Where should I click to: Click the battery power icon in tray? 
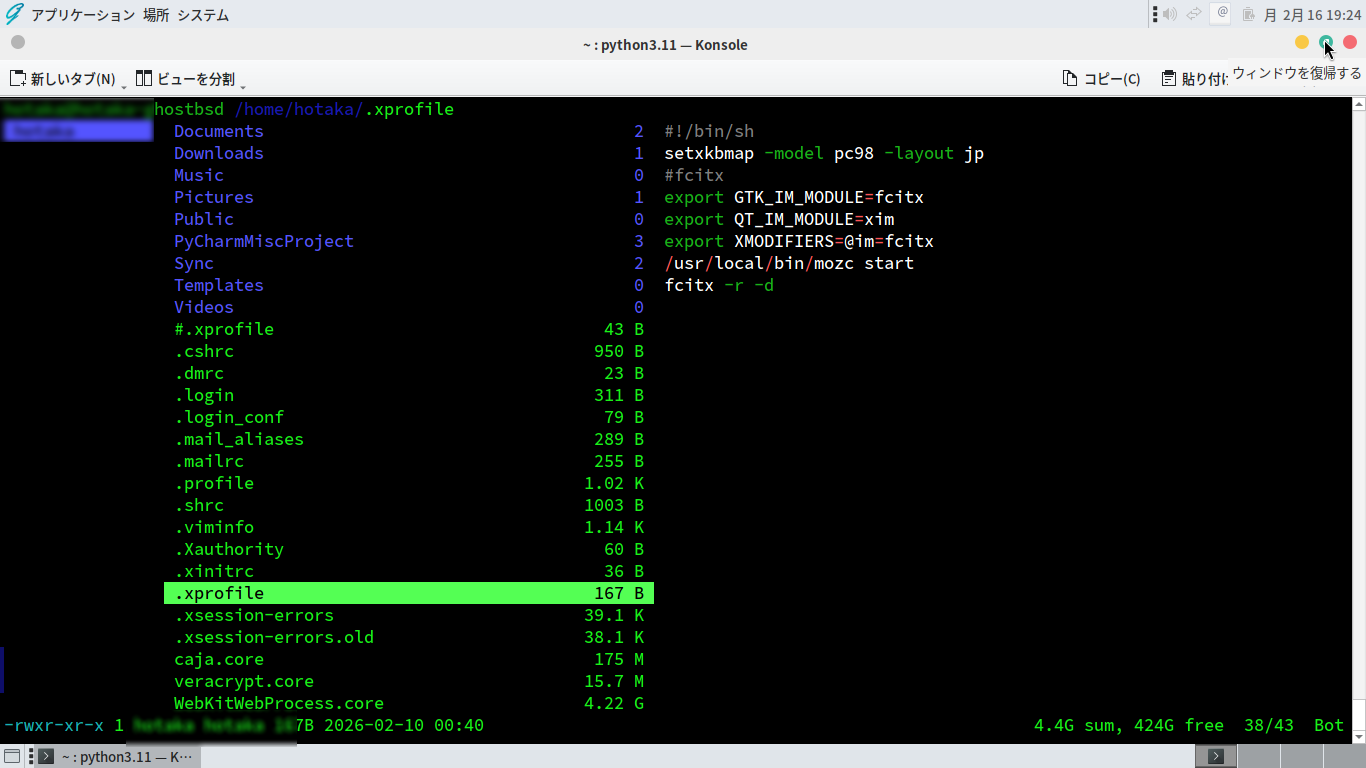pyautogui.click(x=1248, y=14)
